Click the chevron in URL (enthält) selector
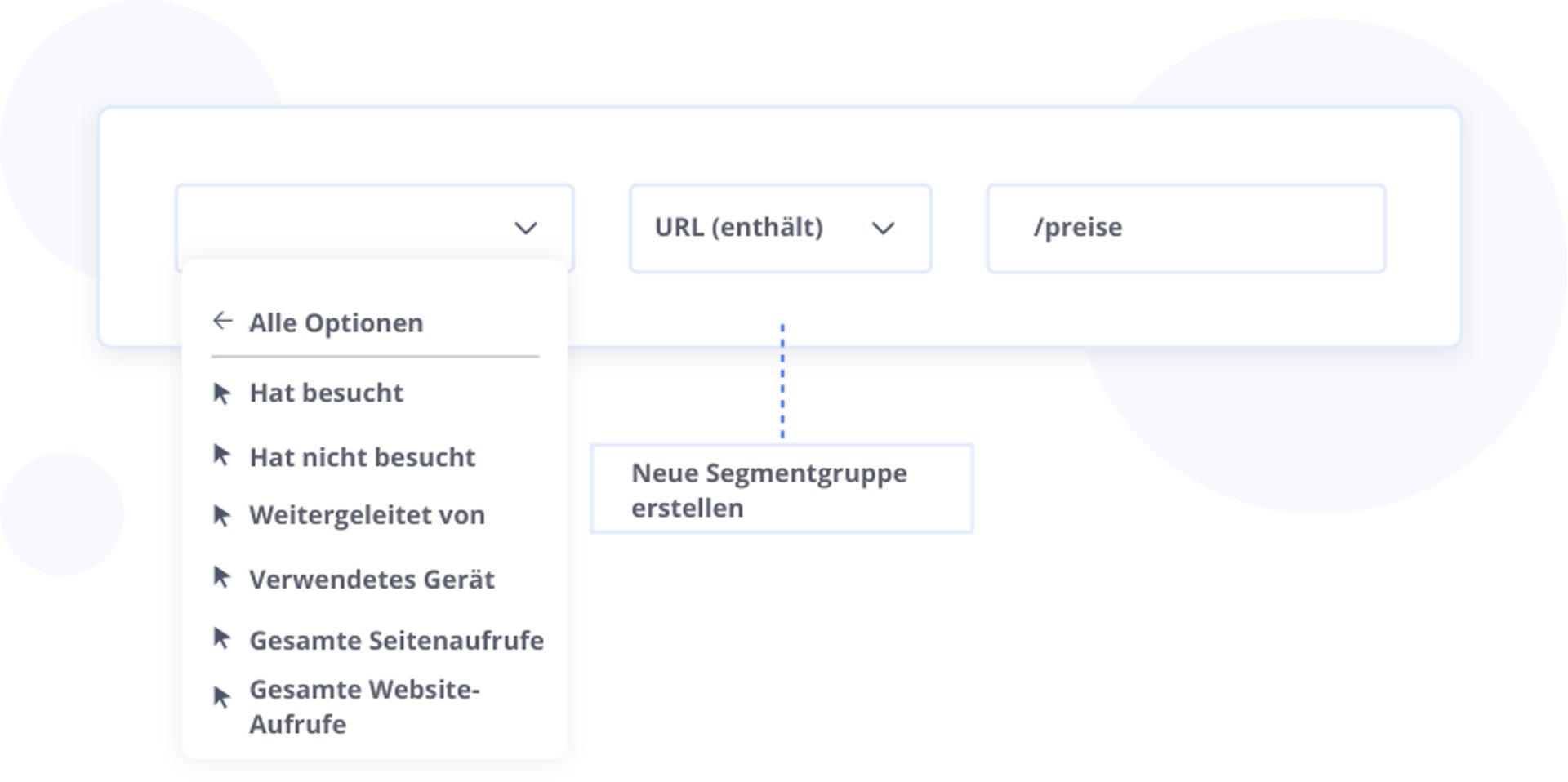The width and height of the screenshot is (1568, 782). (x=883, y=229)
